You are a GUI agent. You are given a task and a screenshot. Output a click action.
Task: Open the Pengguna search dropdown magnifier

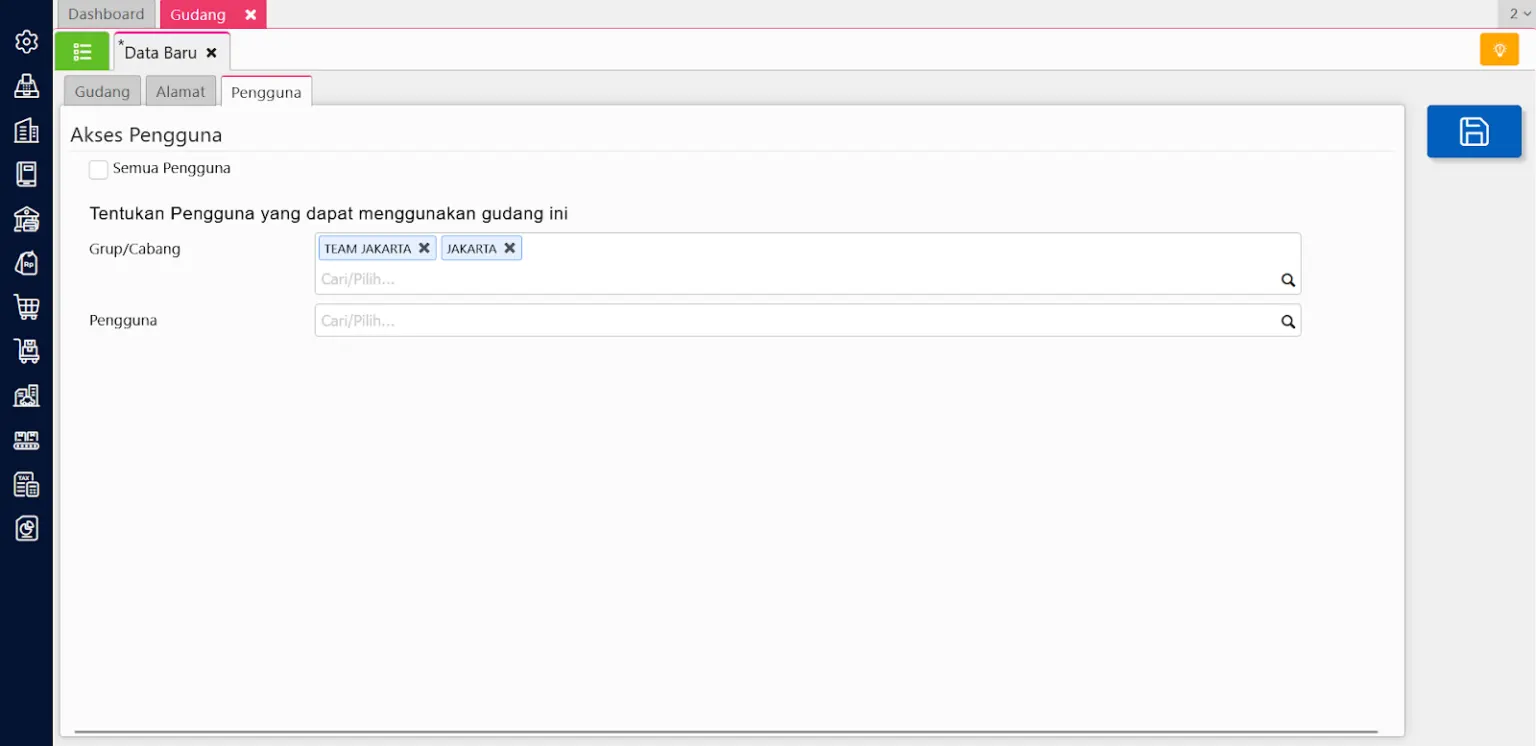[x=1288, y=321]
